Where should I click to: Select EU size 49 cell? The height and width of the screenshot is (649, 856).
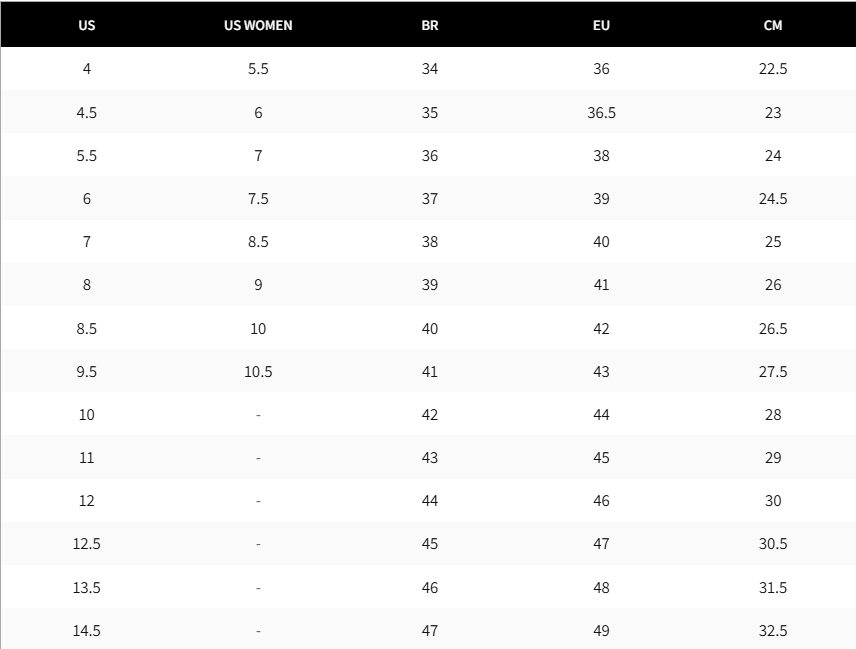click(x=601, y=631)
